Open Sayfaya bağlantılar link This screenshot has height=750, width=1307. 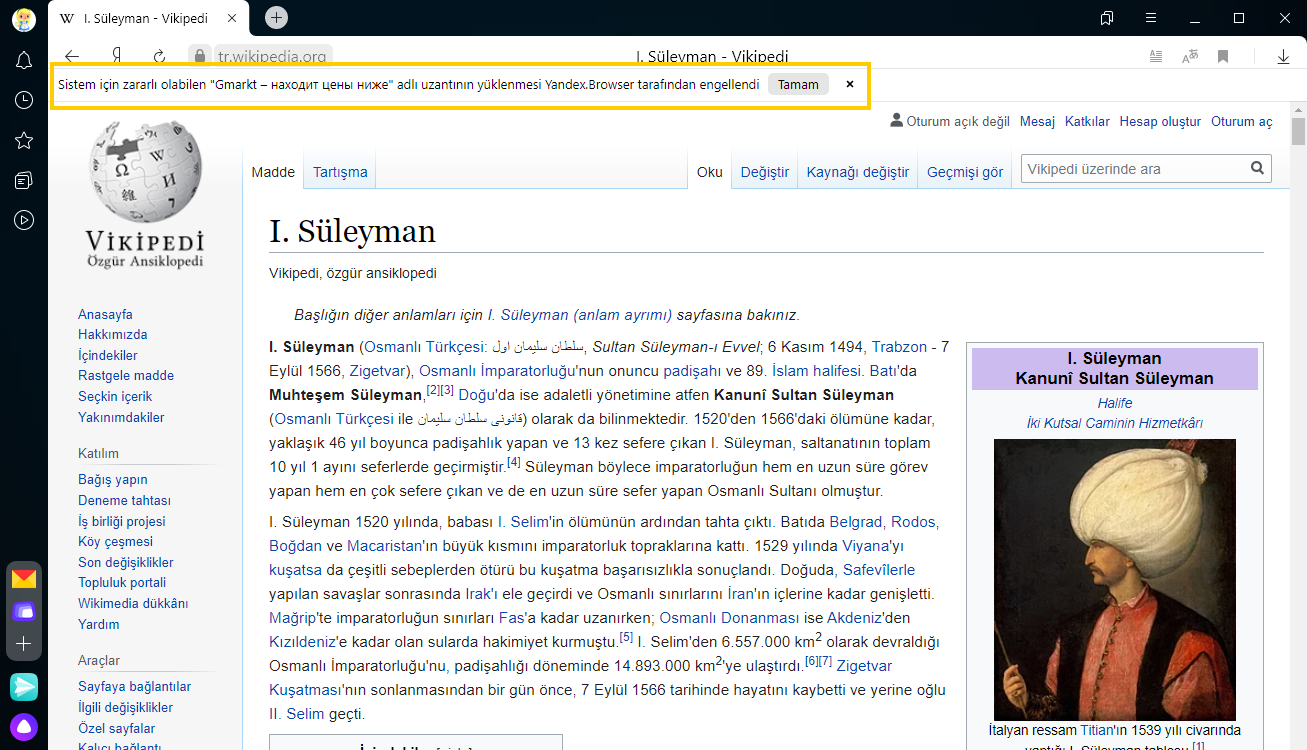click(x=134, y=686)
